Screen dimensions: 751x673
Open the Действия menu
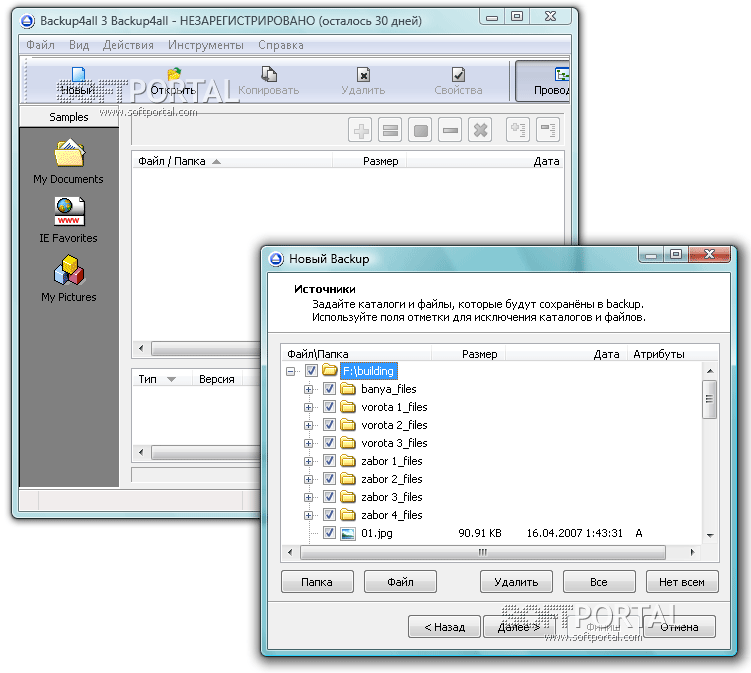coord(128,45)
